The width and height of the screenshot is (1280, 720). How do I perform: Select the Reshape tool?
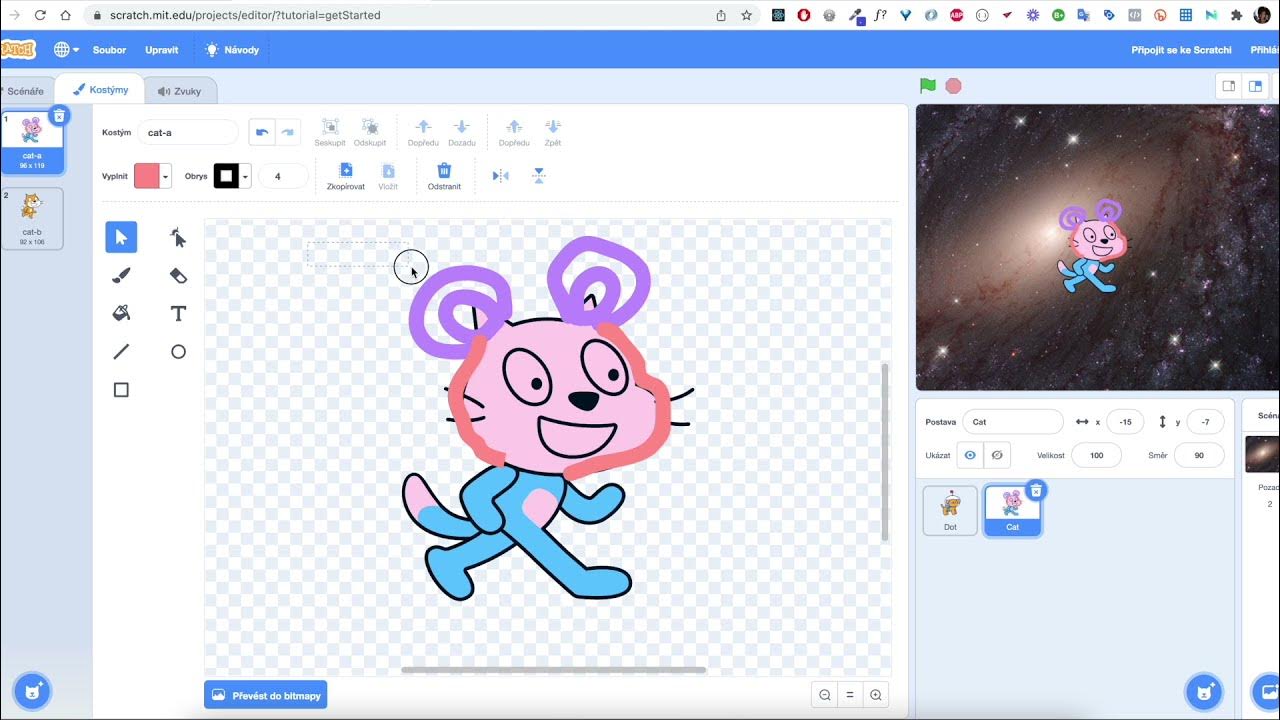click(x=178, y=237)
